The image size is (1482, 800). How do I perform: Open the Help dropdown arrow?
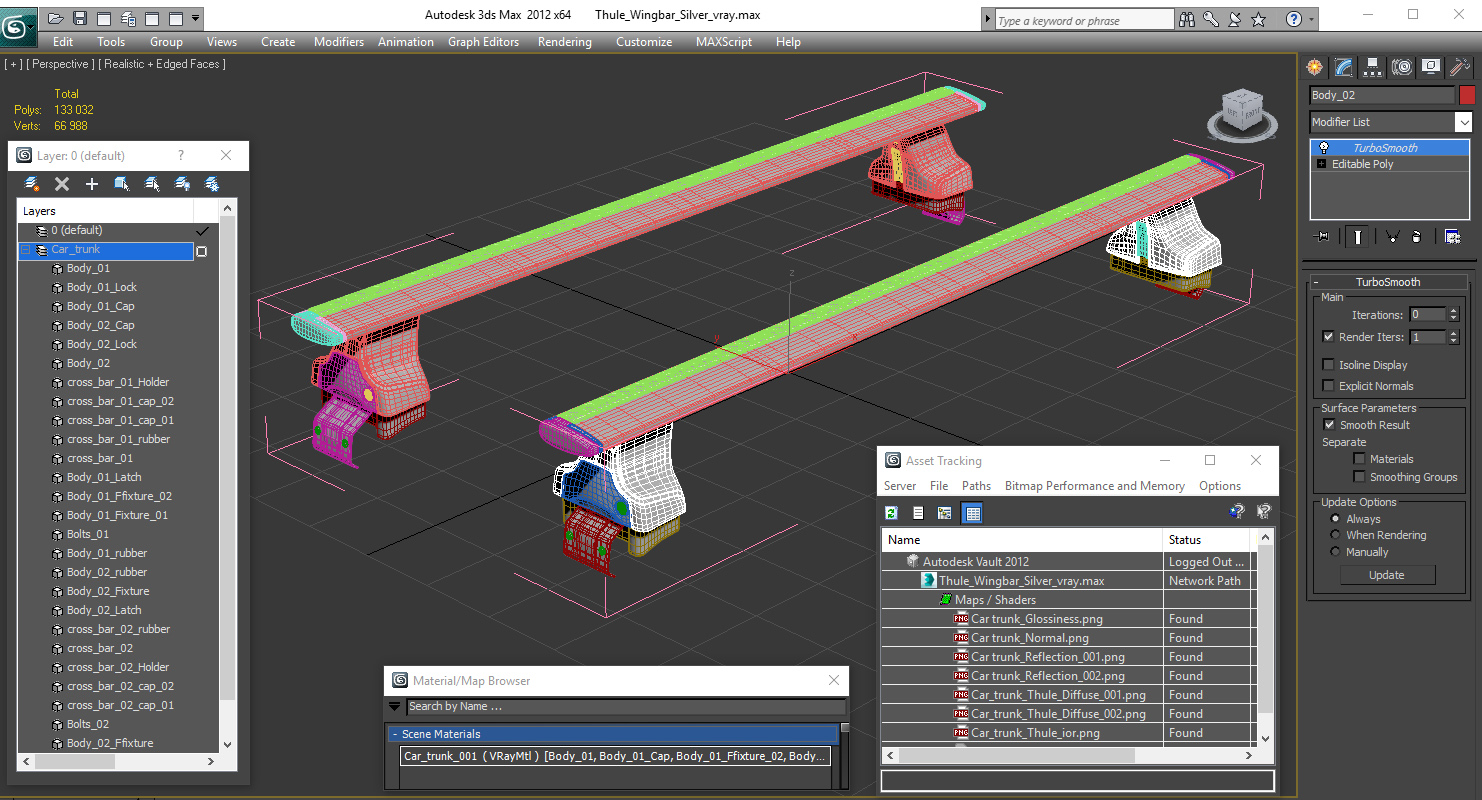[x=1312, y=19]
